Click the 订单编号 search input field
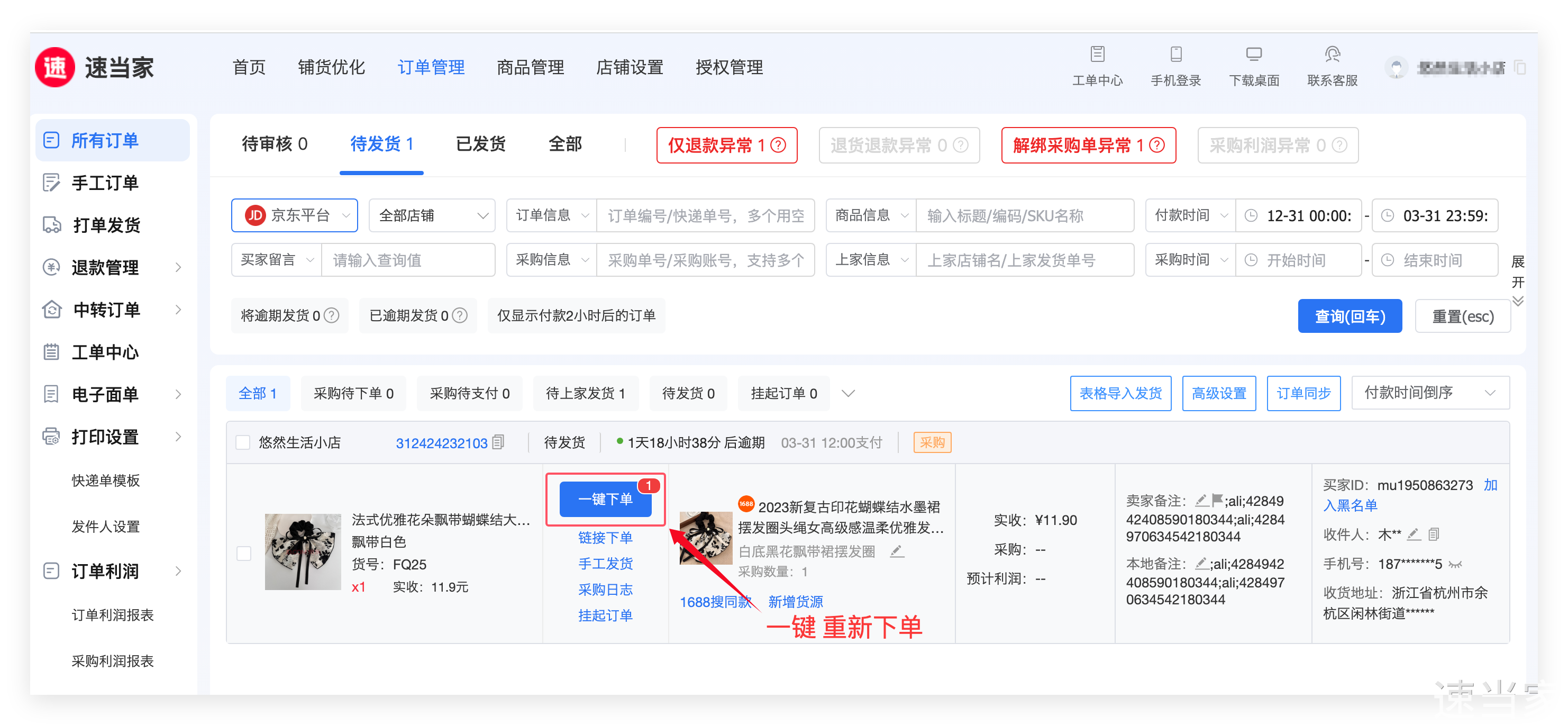 click(705, 215)
